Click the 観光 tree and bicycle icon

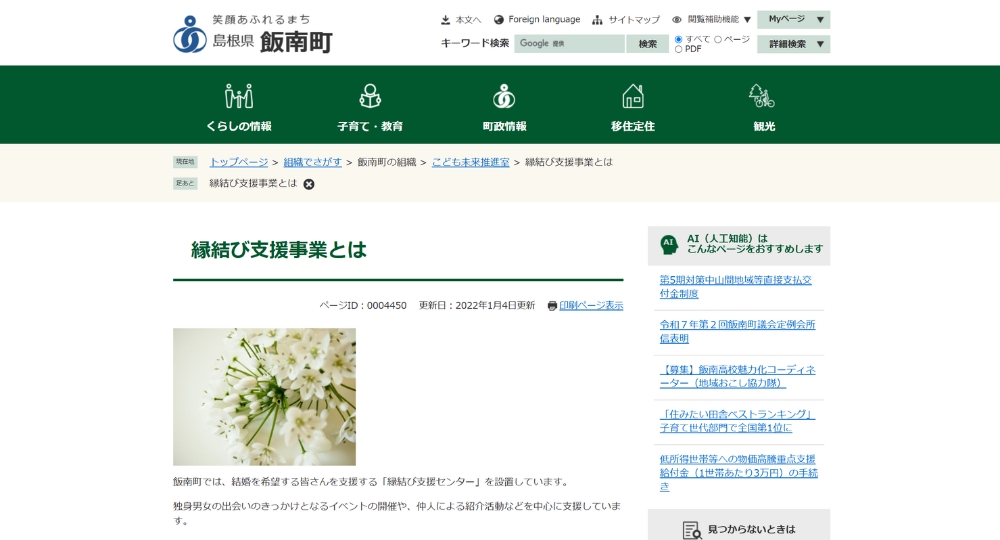coord(762,96)
